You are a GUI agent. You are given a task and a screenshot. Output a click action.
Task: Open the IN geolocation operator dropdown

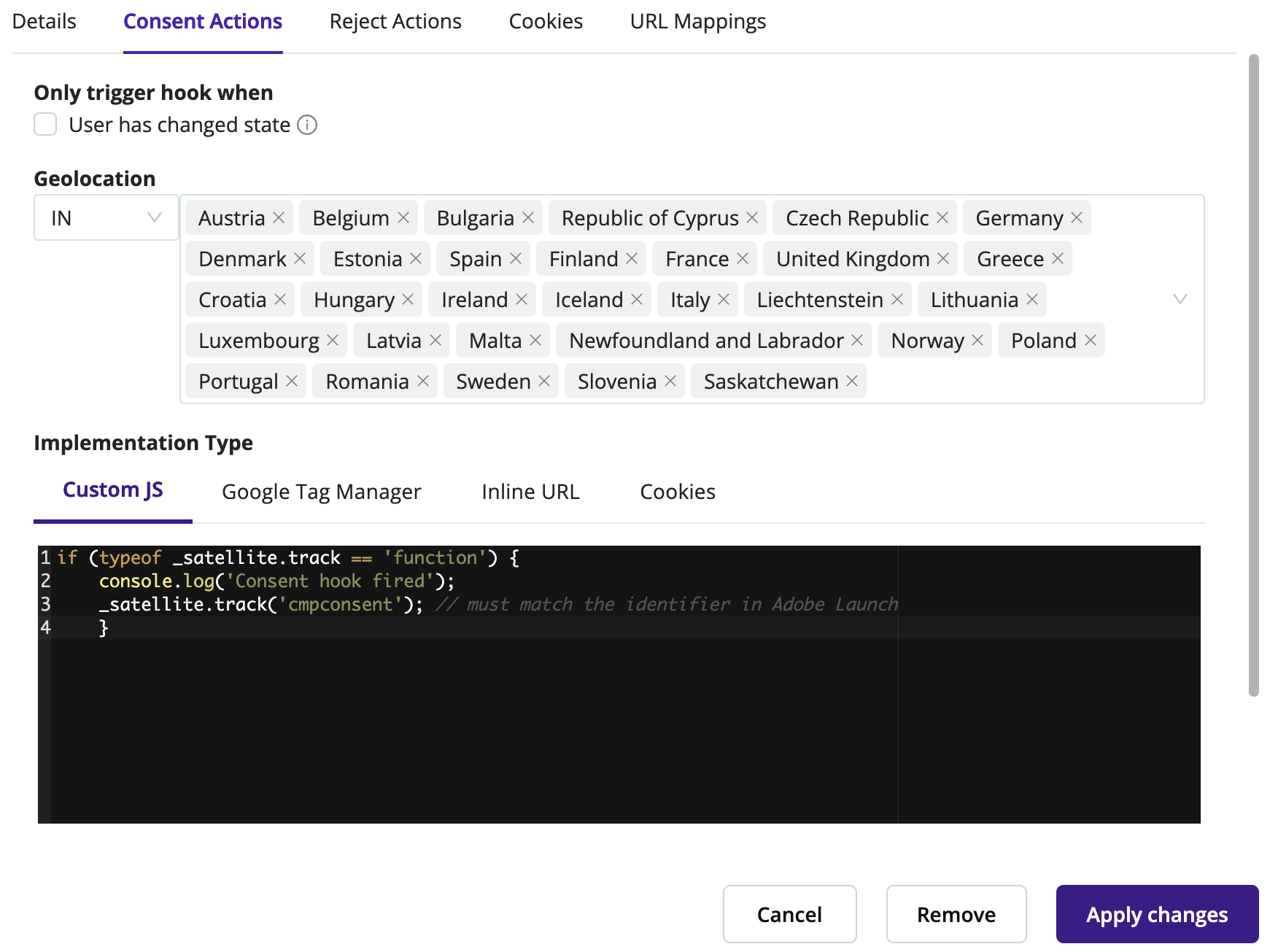[x=107, y=217]
